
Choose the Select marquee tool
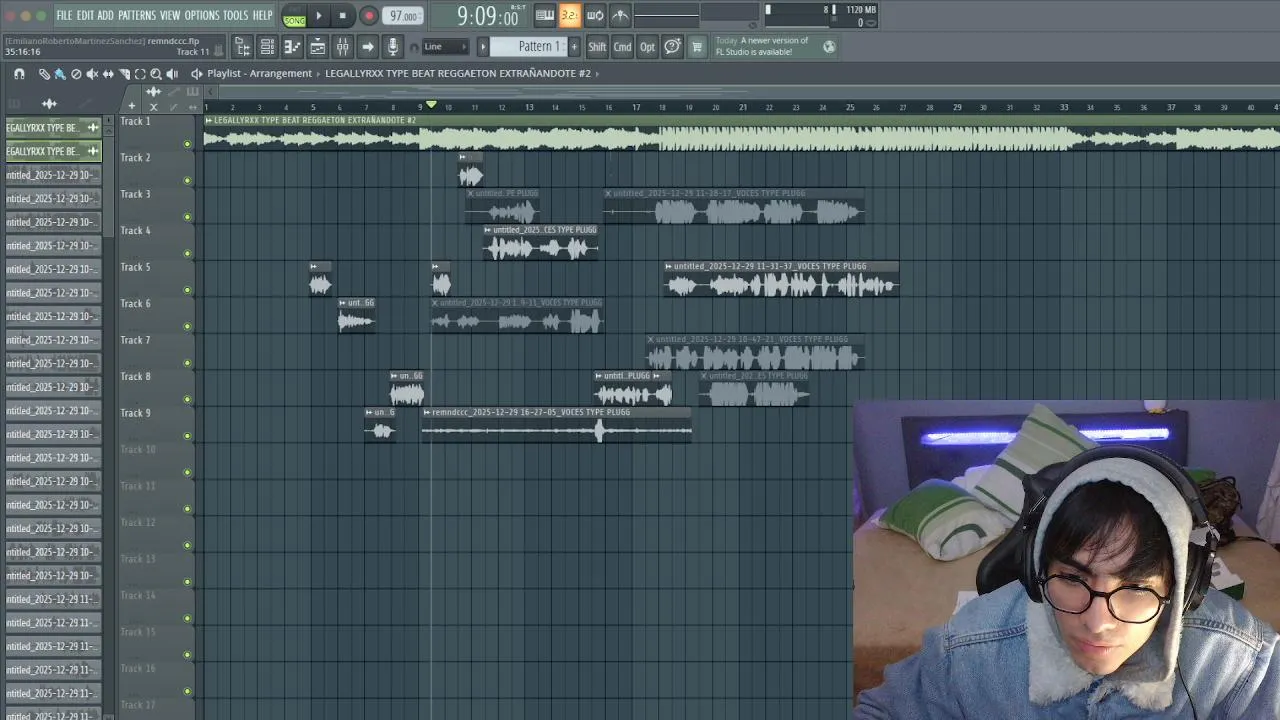140,74
